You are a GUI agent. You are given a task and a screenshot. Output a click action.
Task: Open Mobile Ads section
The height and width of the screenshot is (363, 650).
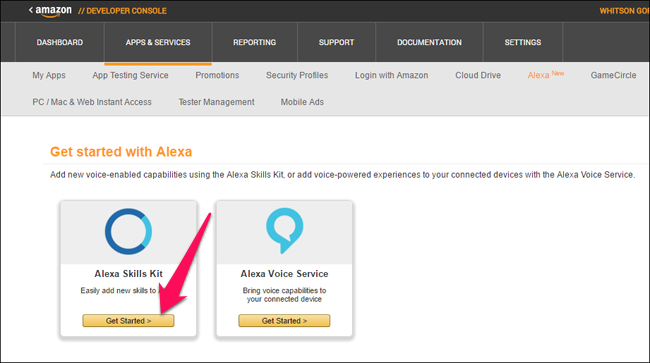[x=302, y=102]
